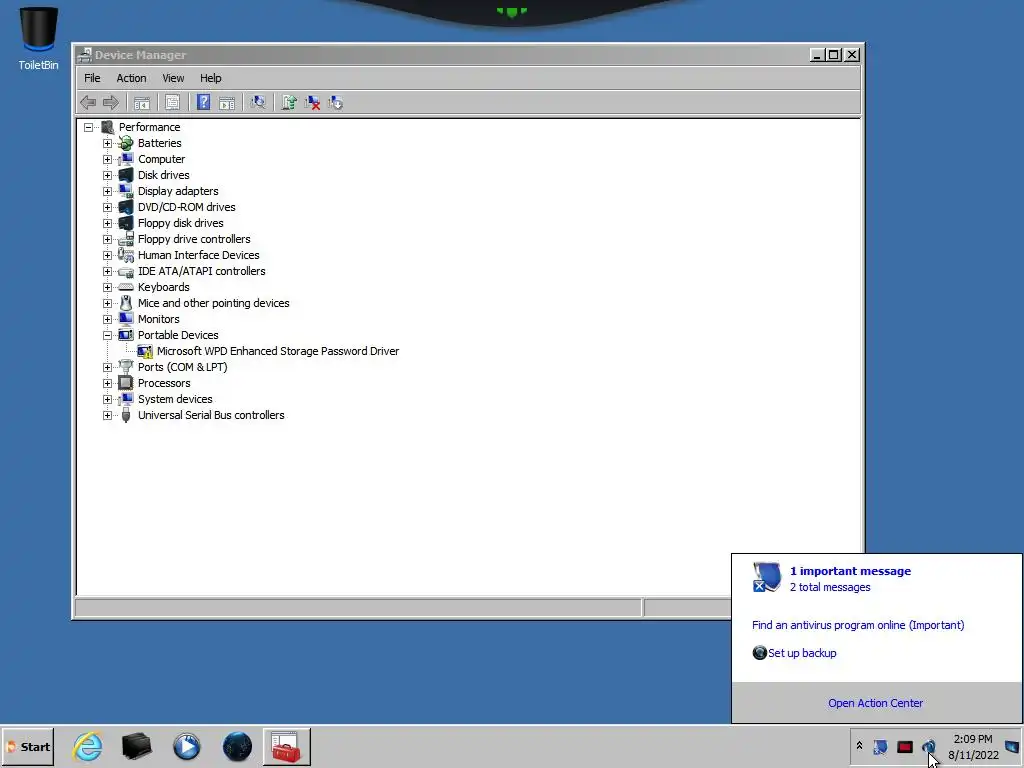1024x768 pixels.
Task: Select the 'Portable Devices' label
Action: click(x=178, y=335)
